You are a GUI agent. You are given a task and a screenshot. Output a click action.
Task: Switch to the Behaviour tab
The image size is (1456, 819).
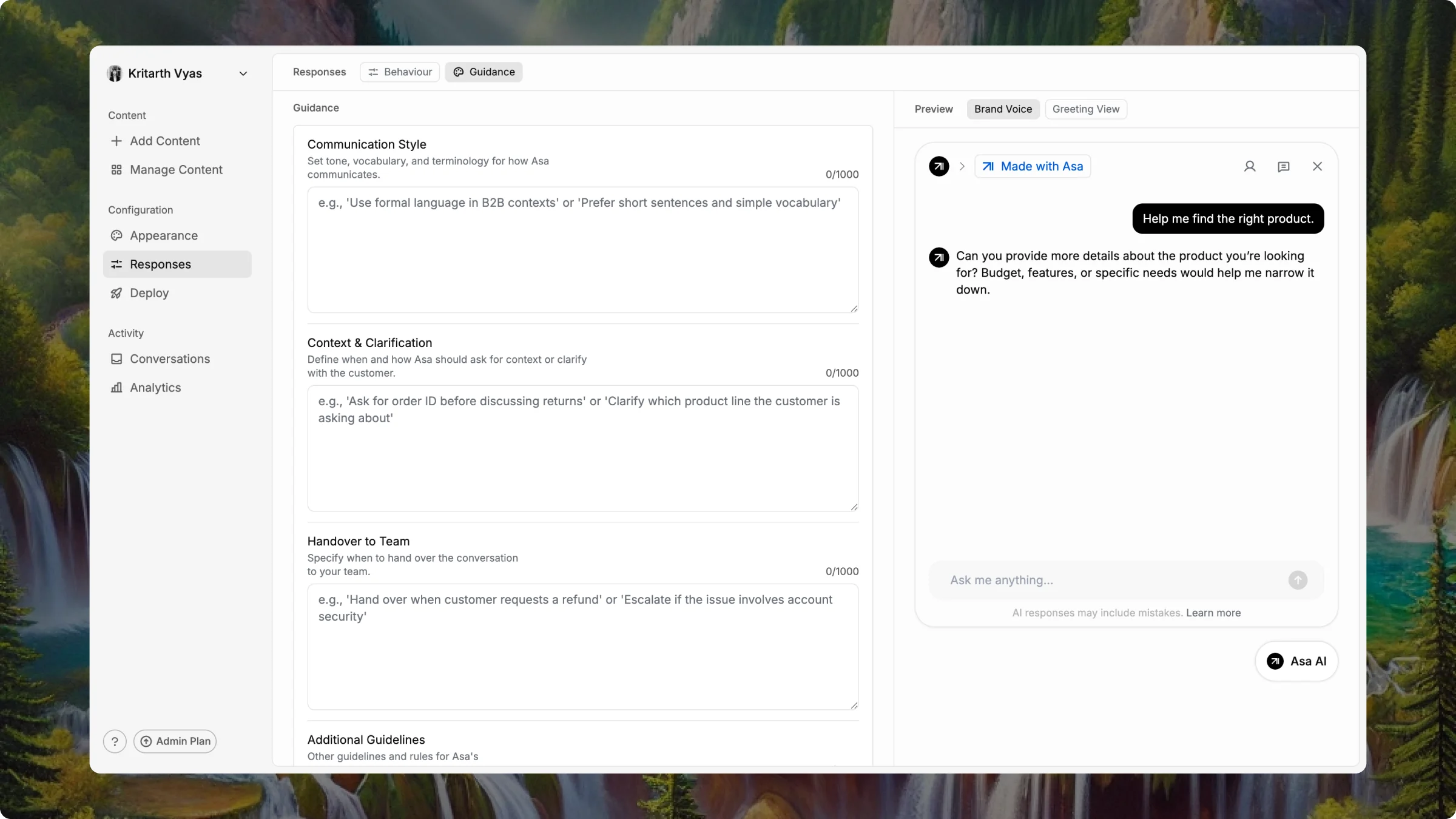click(x=400, y=72)
